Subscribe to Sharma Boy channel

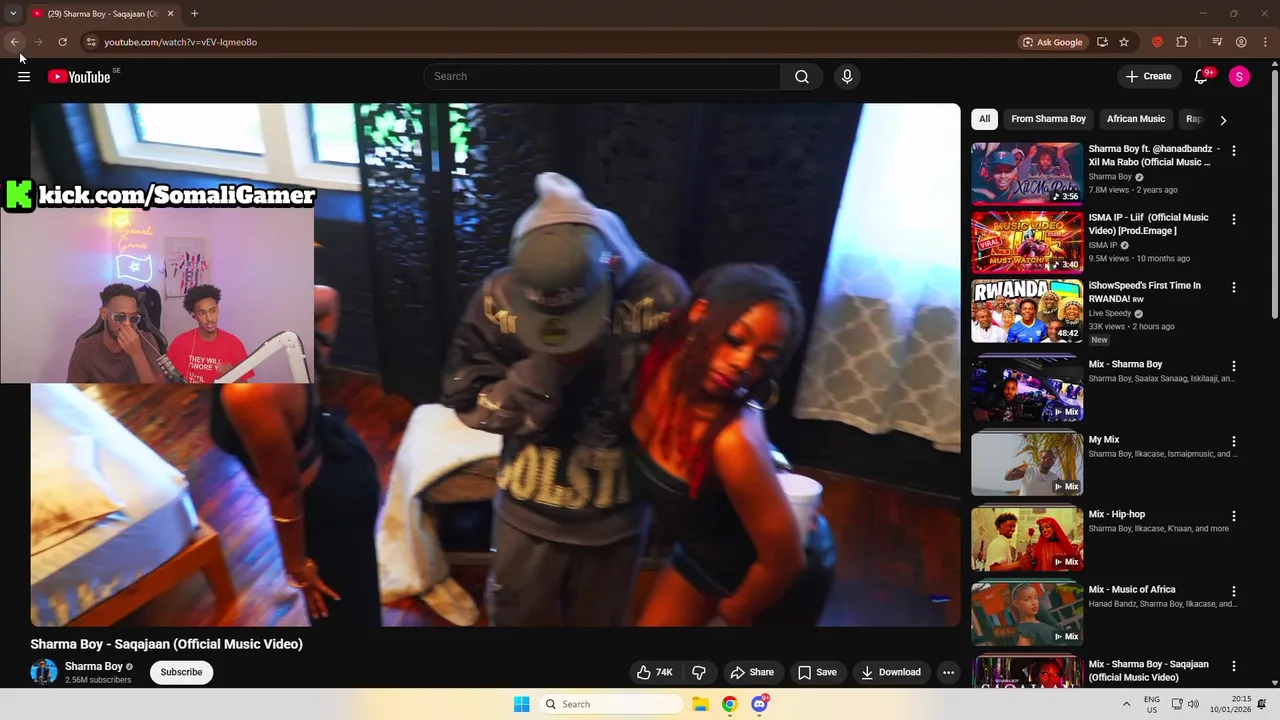pos(181,672)
